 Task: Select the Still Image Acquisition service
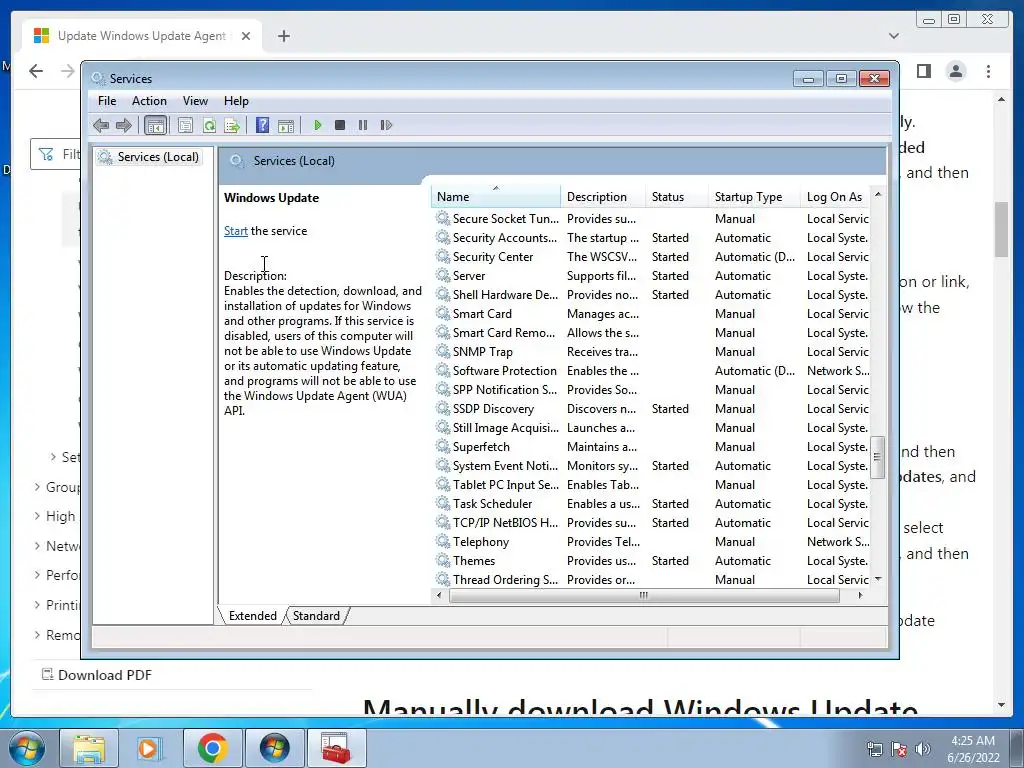tap(651, 428)
